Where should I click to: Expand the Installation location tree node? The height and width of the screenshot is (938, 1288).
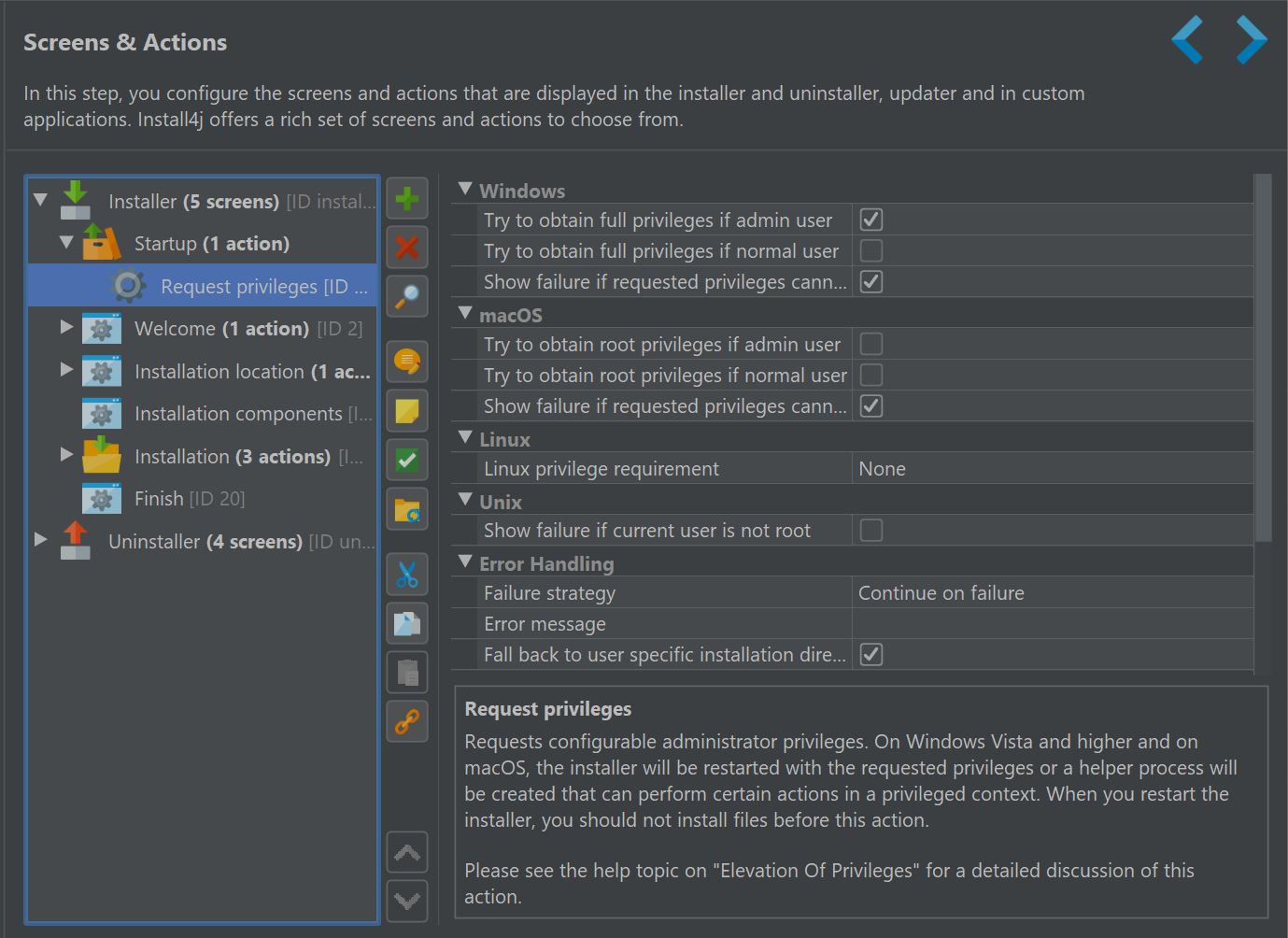pos(66,370)
